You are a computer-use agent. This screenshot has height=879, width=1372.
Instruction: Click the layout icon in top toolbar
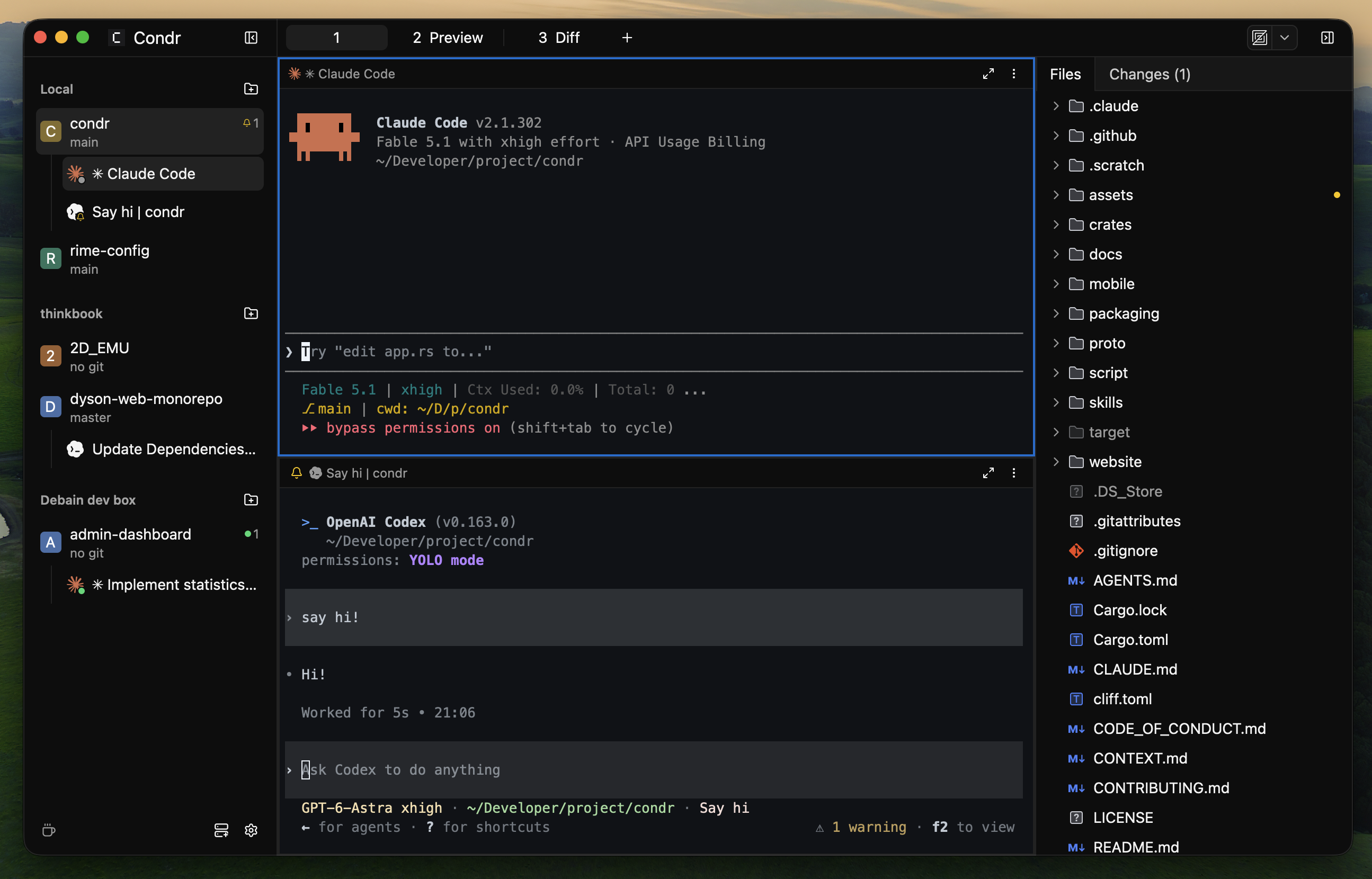point(1260,38)
